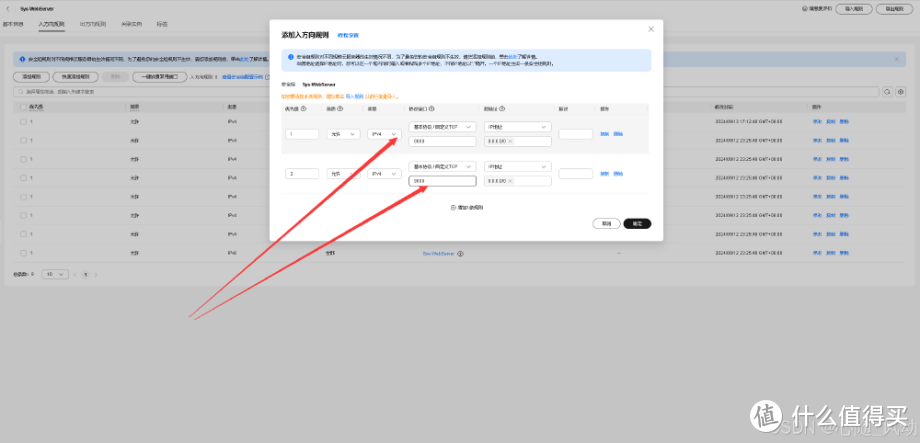Close the add inbound rule dialog
The height and width of the screenshot is (443, 920).
pyautogui.click(x=651, y=29)
